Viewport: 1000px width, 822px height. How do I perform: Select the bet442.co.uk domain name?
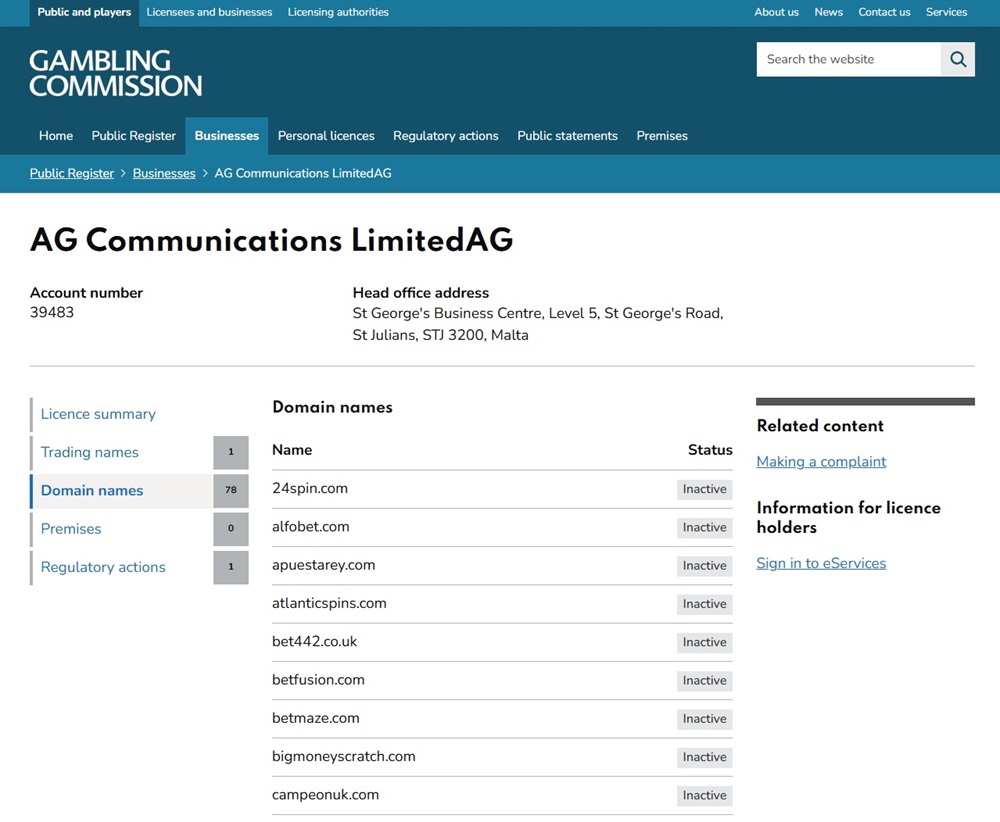(x=314, y=642)
